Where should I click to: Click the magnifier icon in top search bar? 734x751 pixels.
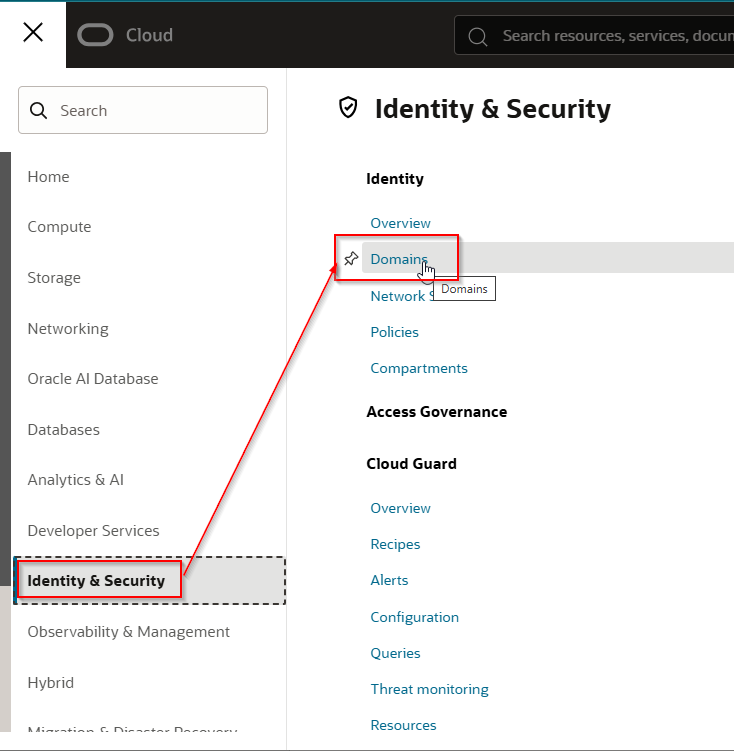[x=478, y=36]
